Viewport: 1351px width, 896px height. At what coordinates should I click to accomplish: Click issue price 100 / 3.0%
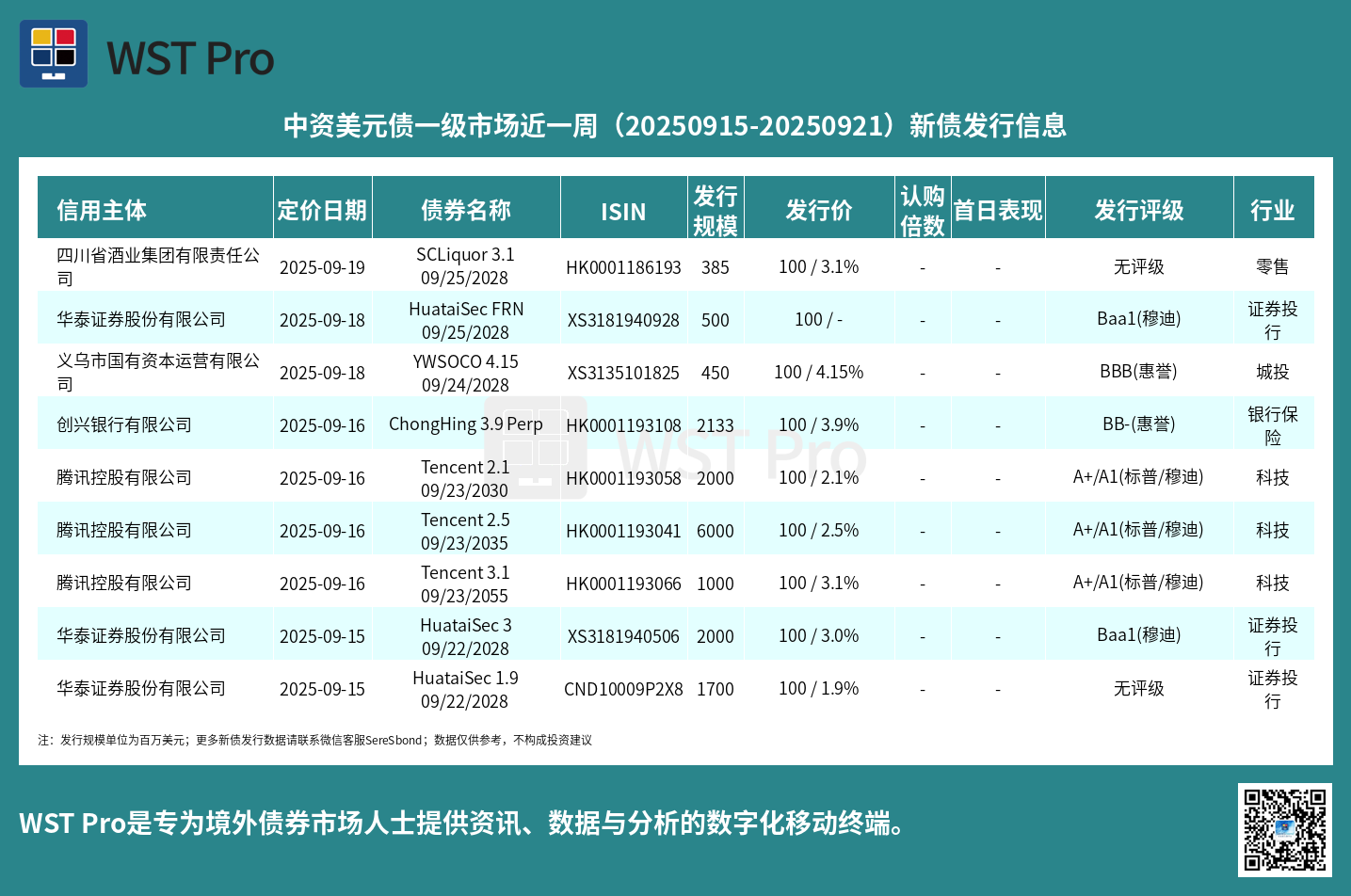click(x=819, y=635)
